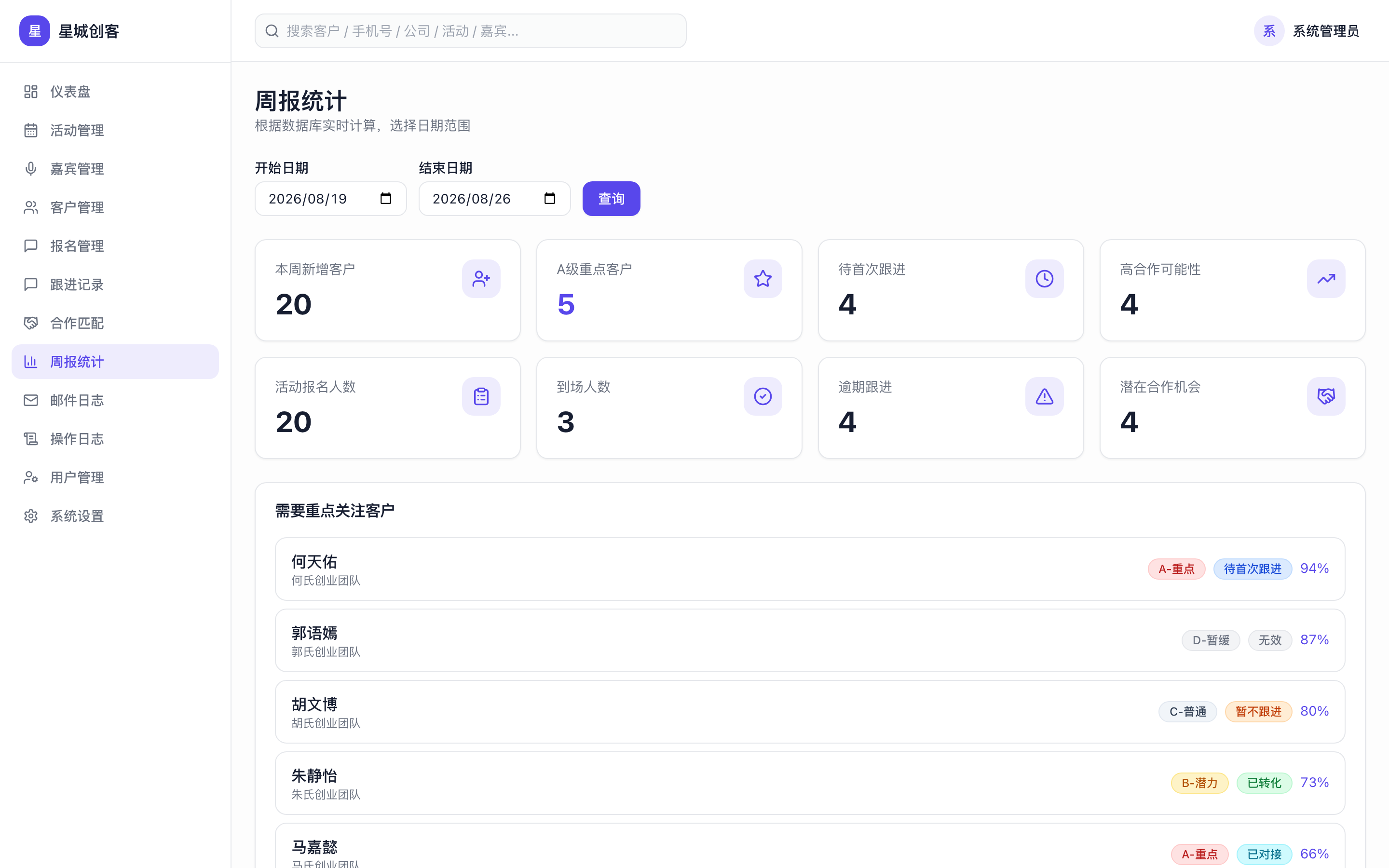Screen dimensions: 1389x868
Task: Focus the customer search input field
Action: (x=471, y=31)
